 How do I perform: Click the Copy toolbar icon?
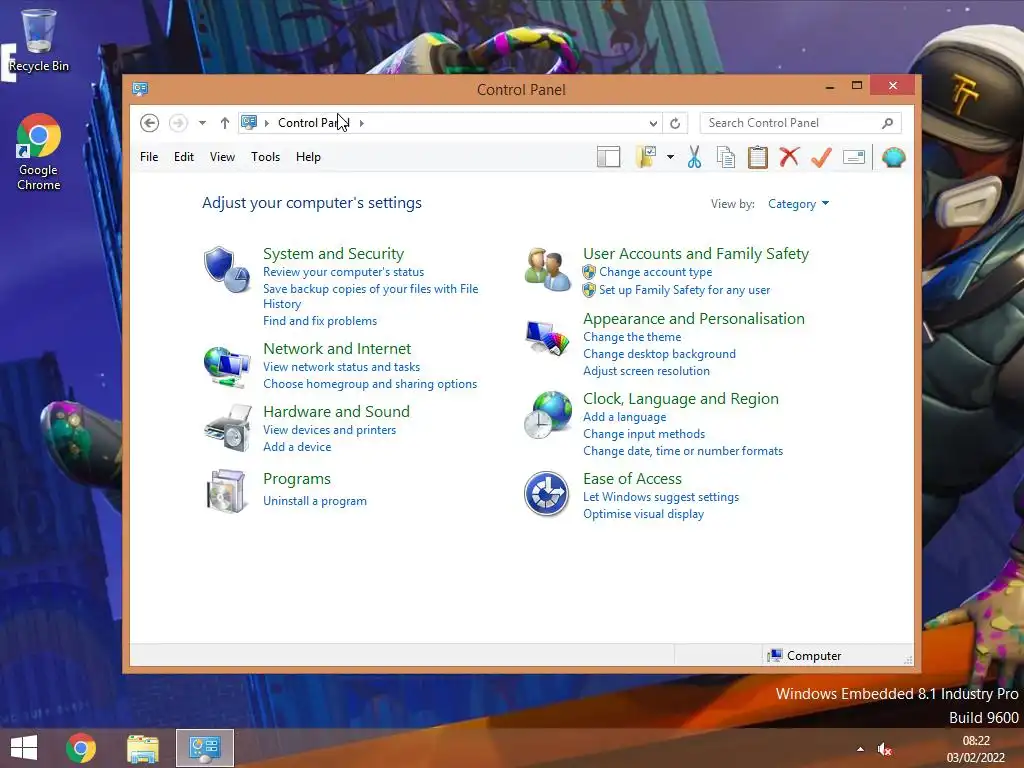(726, 157)
